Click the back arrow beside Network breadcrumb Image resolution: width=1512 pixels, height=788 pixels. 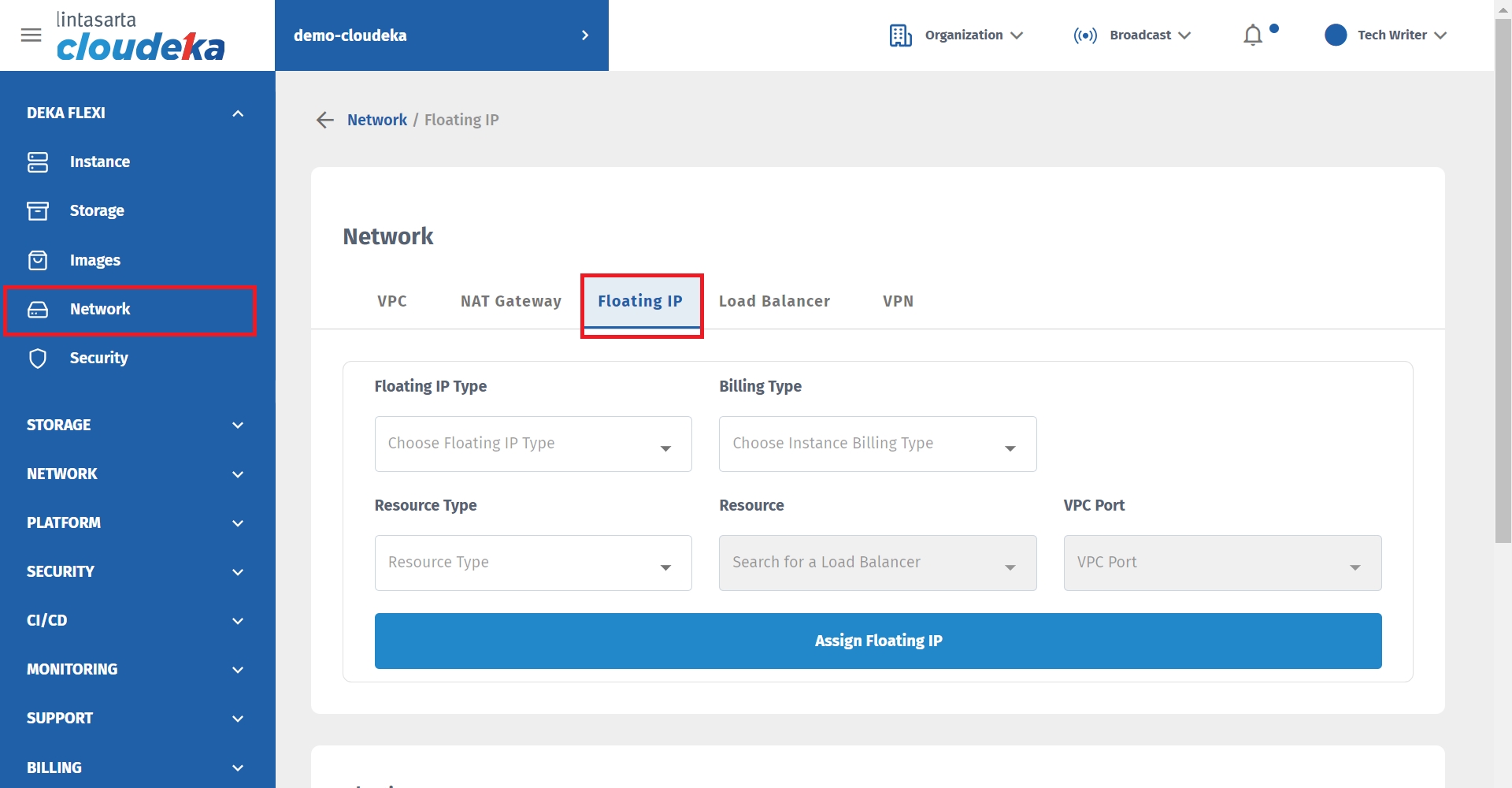[x=325, y=120]
